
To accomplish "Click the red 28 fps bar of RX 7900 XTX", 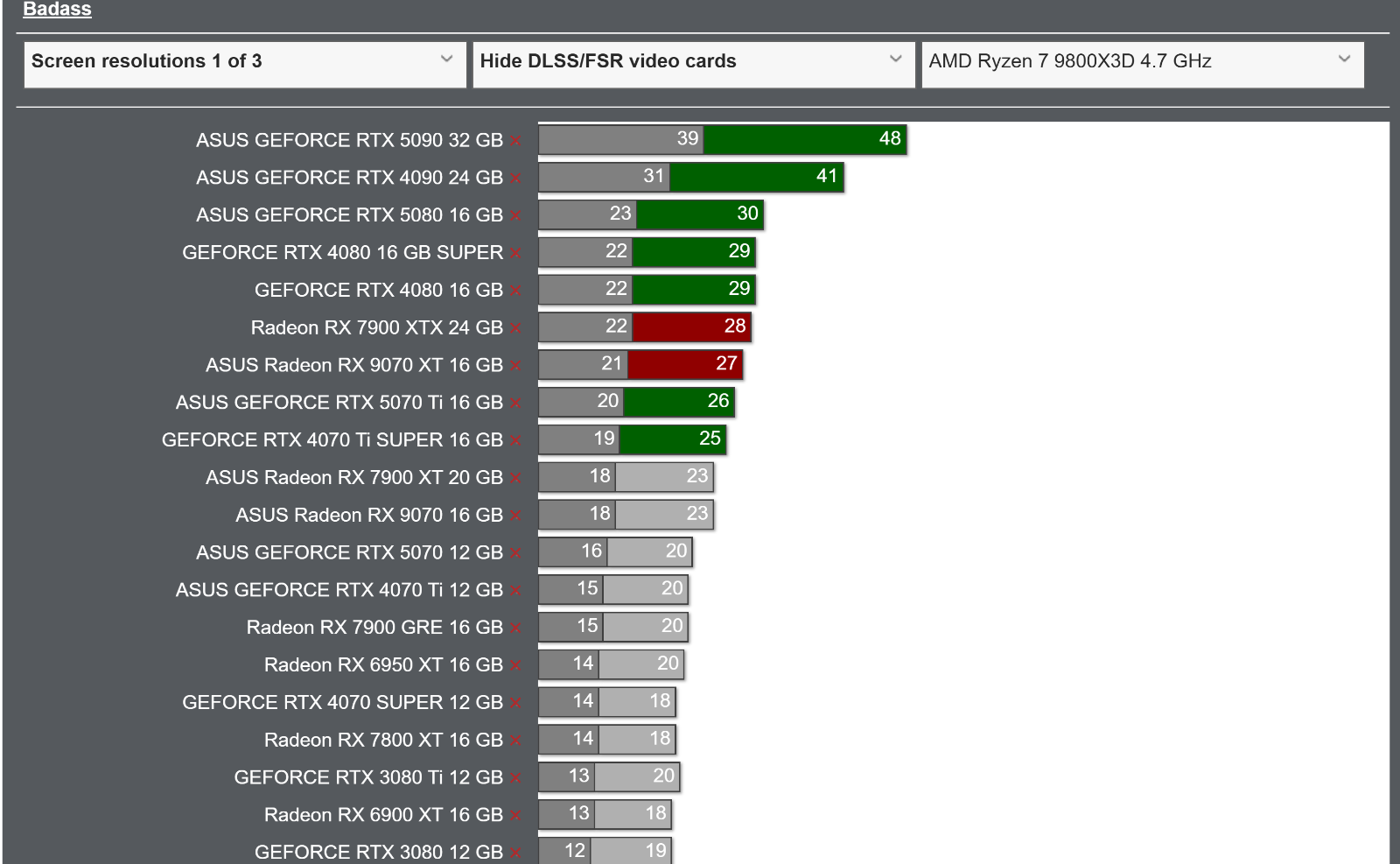I will 691,327.
